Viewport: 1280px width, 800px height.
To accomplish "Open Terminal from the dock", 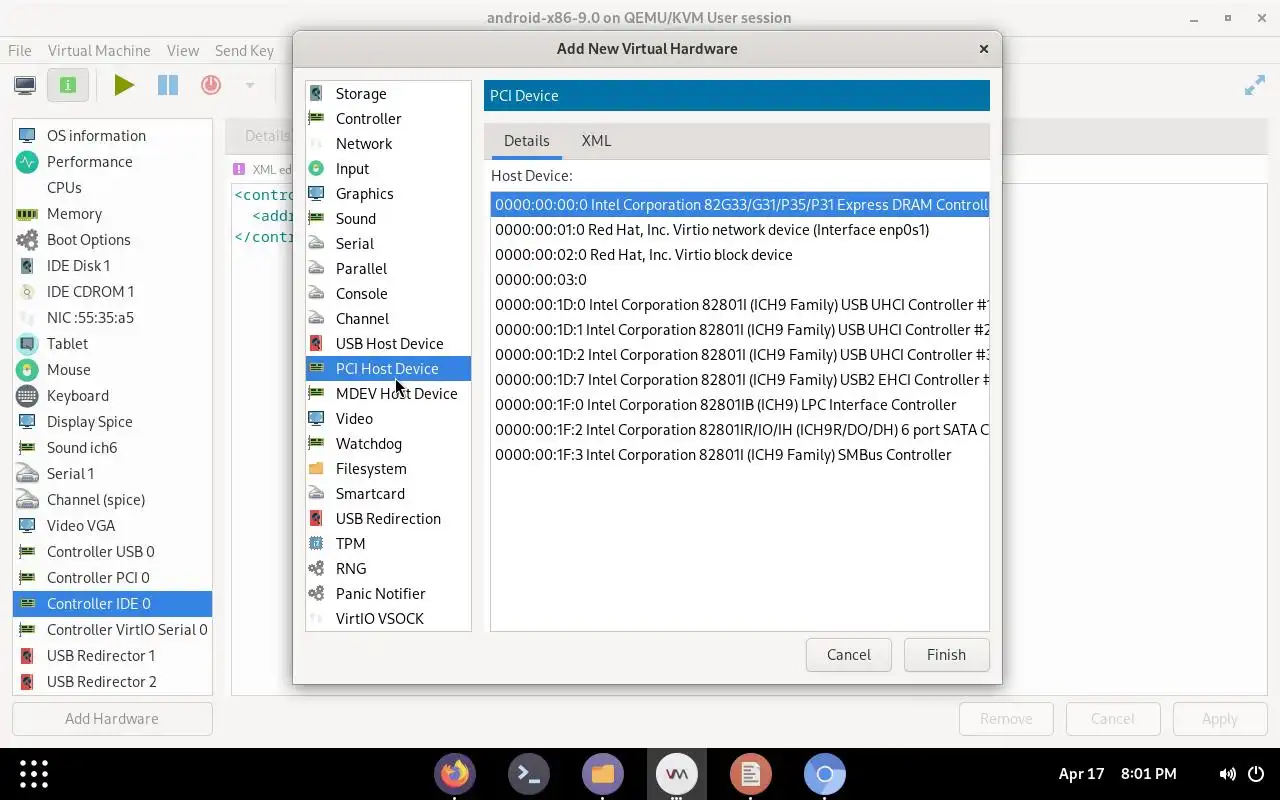I will click(x=529, y=774).
